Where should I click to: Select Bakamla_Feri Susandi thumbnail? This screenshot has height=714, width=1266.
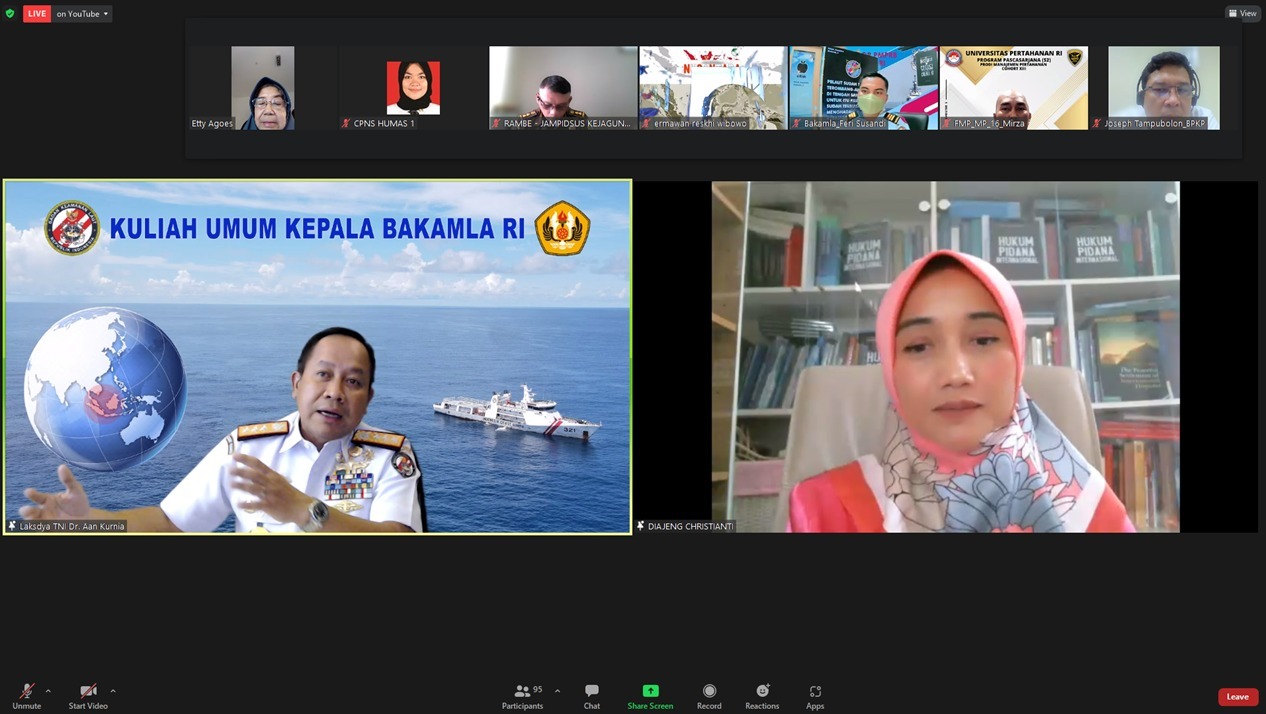(x=863, y=88)
